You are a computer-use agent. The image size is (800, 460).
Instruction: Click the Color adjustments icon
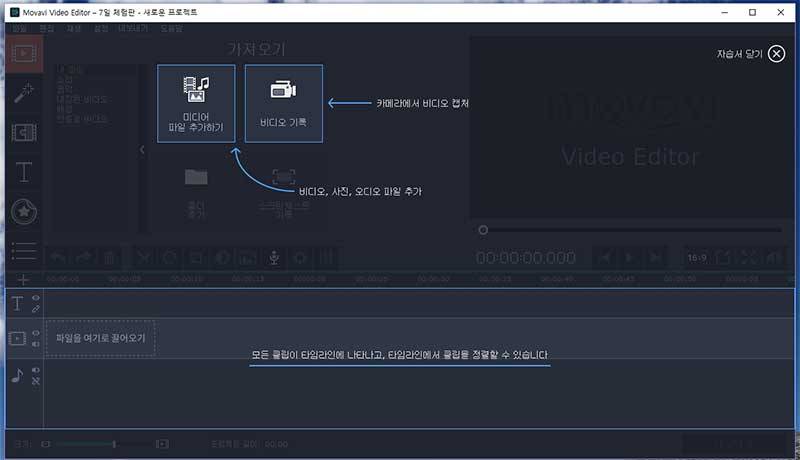pyautogui.click(x=221, y=258)
